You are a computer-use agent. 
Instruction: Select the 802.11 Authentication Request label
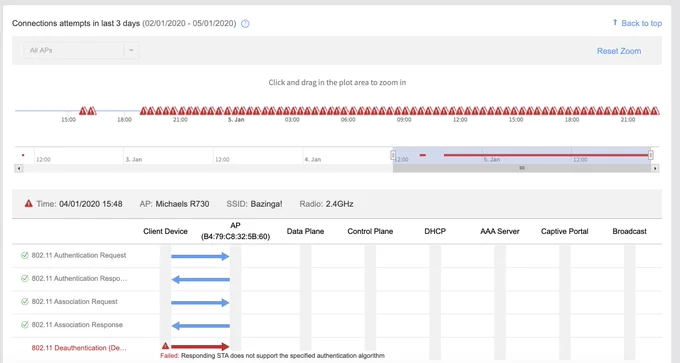(x=79, y=255)
